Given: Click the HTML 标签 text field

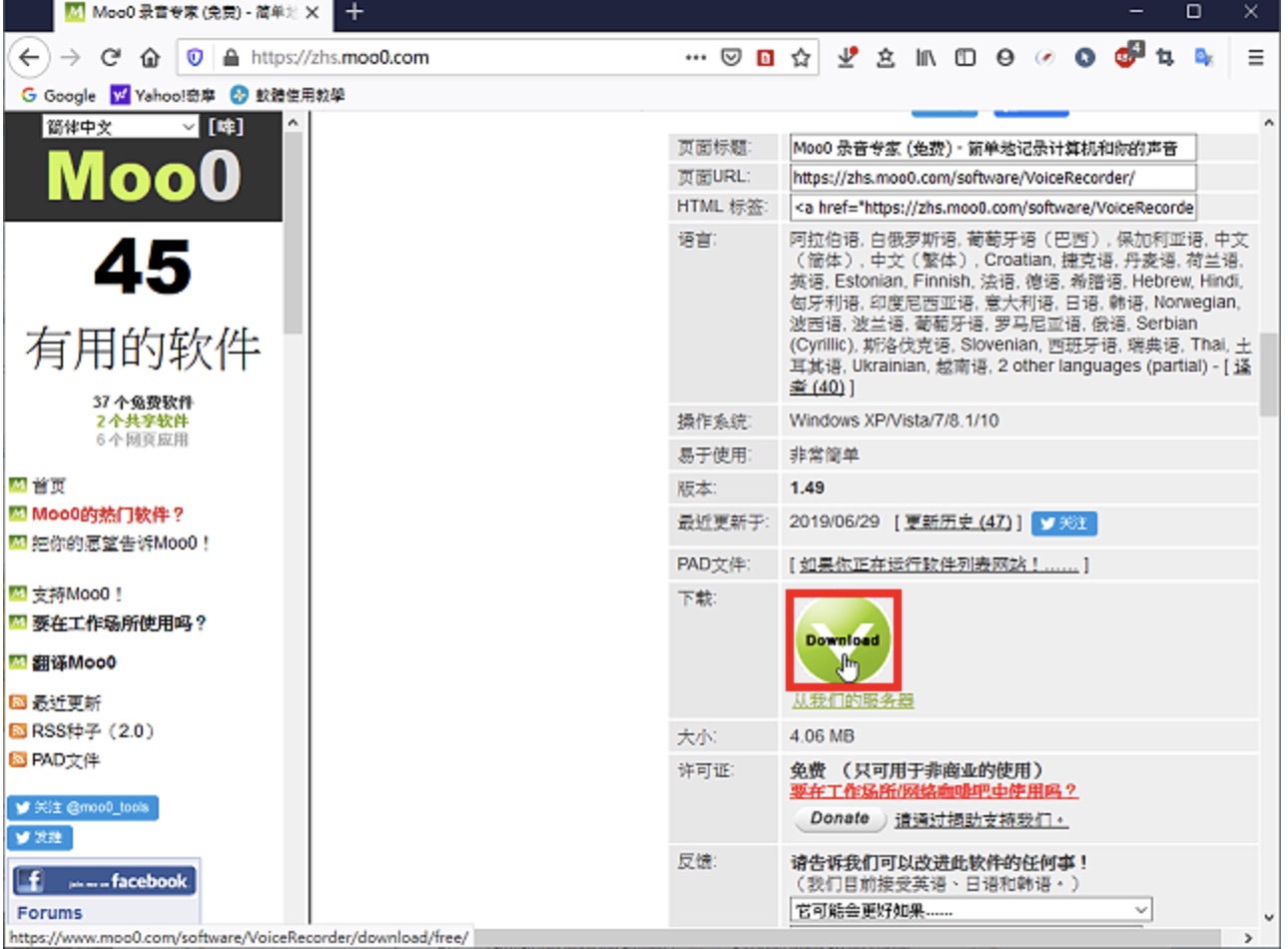Looking at the screenshot, I should [x=992, y=208].
